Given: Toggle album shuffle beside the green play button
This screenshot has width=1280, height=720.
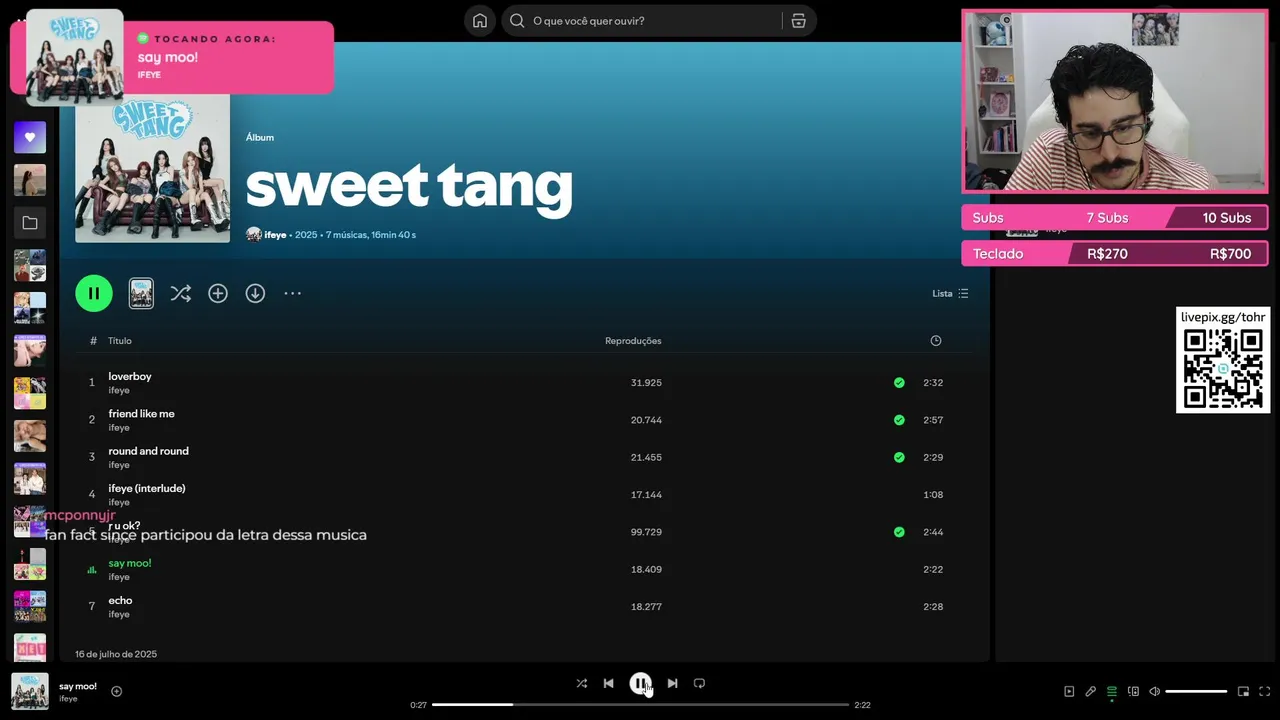Looking at the screenshot, I should pyautogui.click(x=180, y=293).
